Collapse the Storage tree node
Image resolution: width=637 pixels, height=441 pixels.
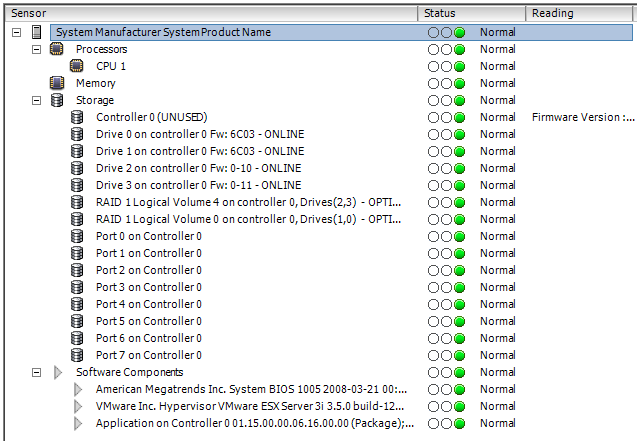pyautogui.click(x=37, y=100)
